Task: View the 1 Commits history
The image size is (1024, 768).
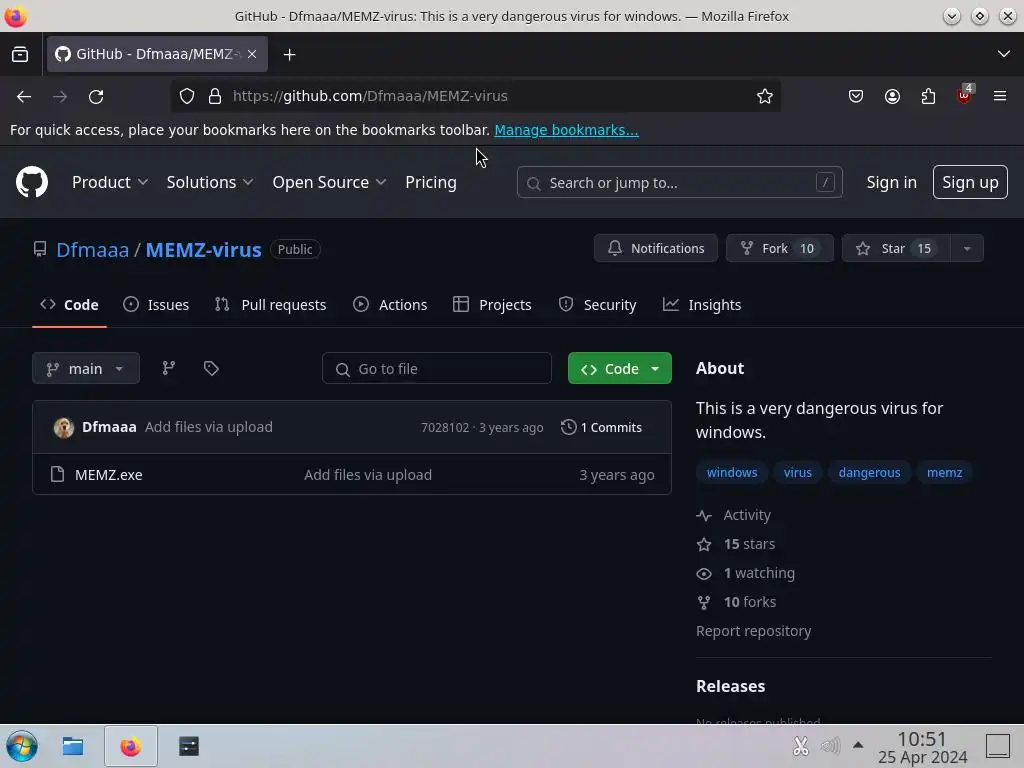Action: click(x=601, y=427)
